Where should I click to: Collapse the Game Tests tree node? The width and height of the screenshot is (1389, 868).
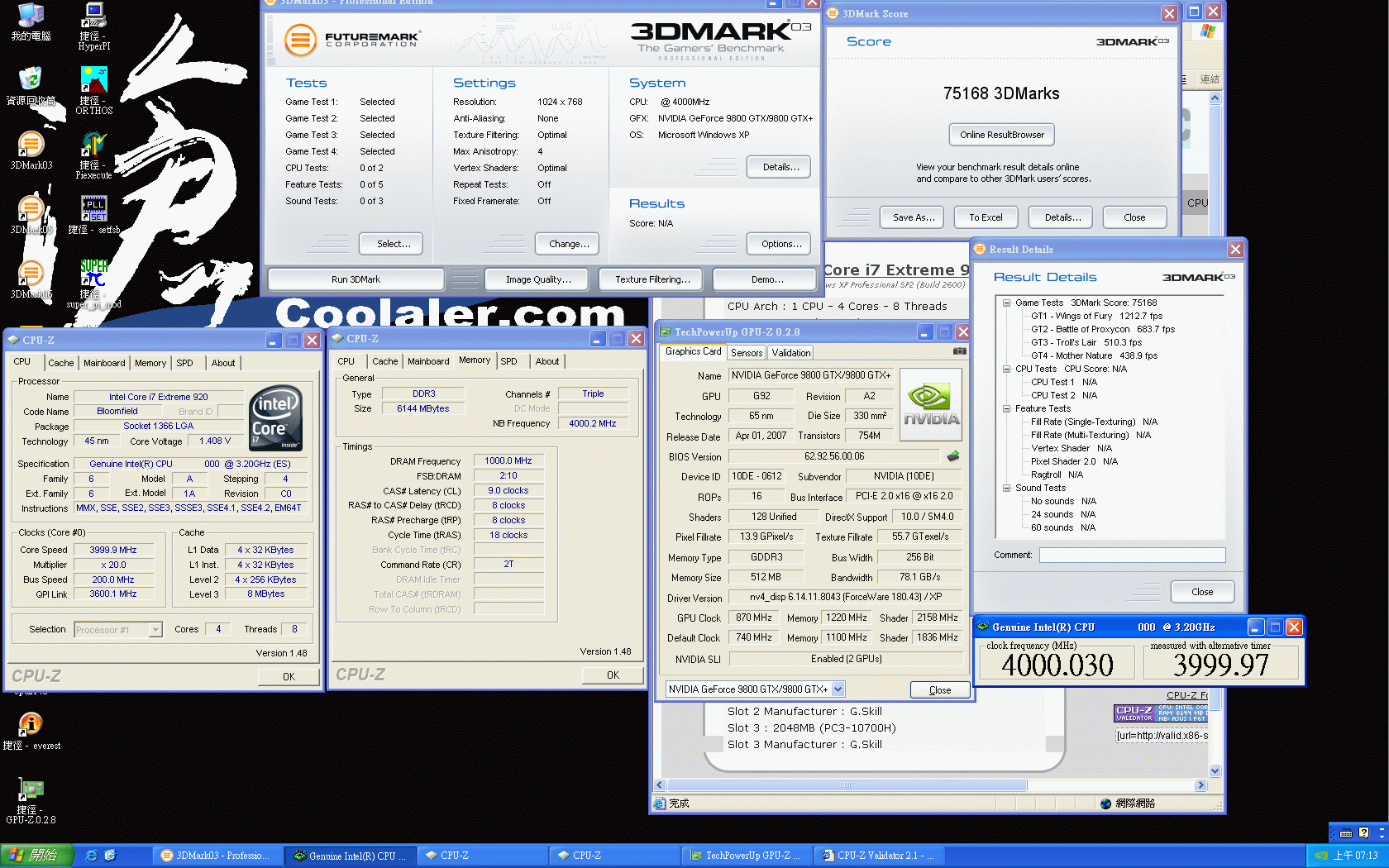(x=1006, y=303)
